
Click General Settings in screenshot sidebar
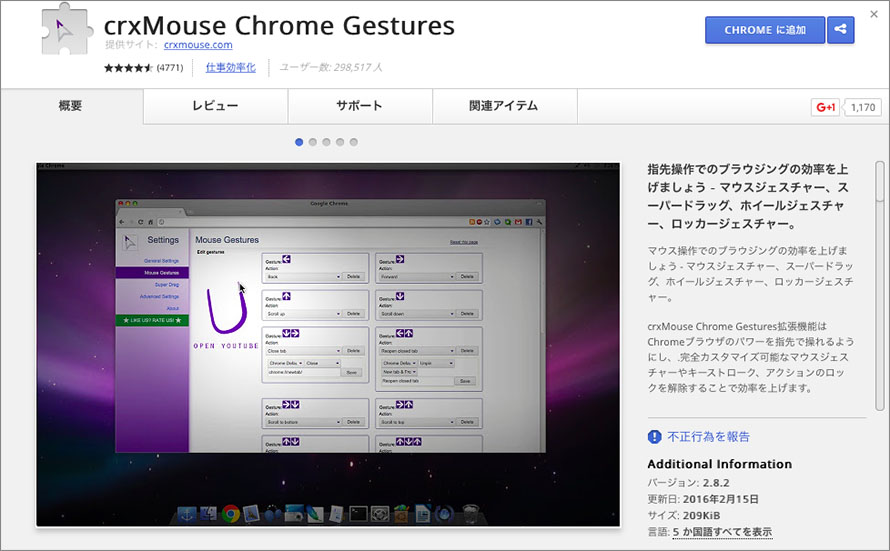tap(161, 261)
